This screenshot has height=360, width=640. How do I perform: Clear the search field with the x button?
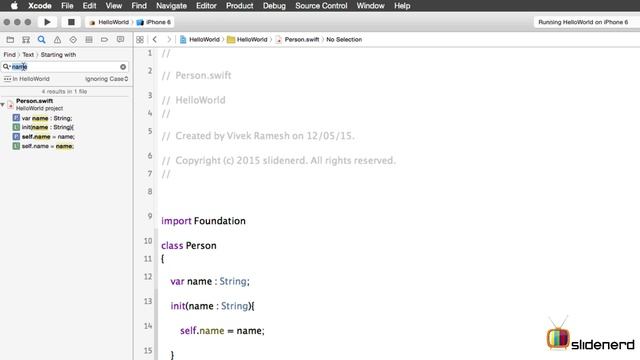(123, 67)
